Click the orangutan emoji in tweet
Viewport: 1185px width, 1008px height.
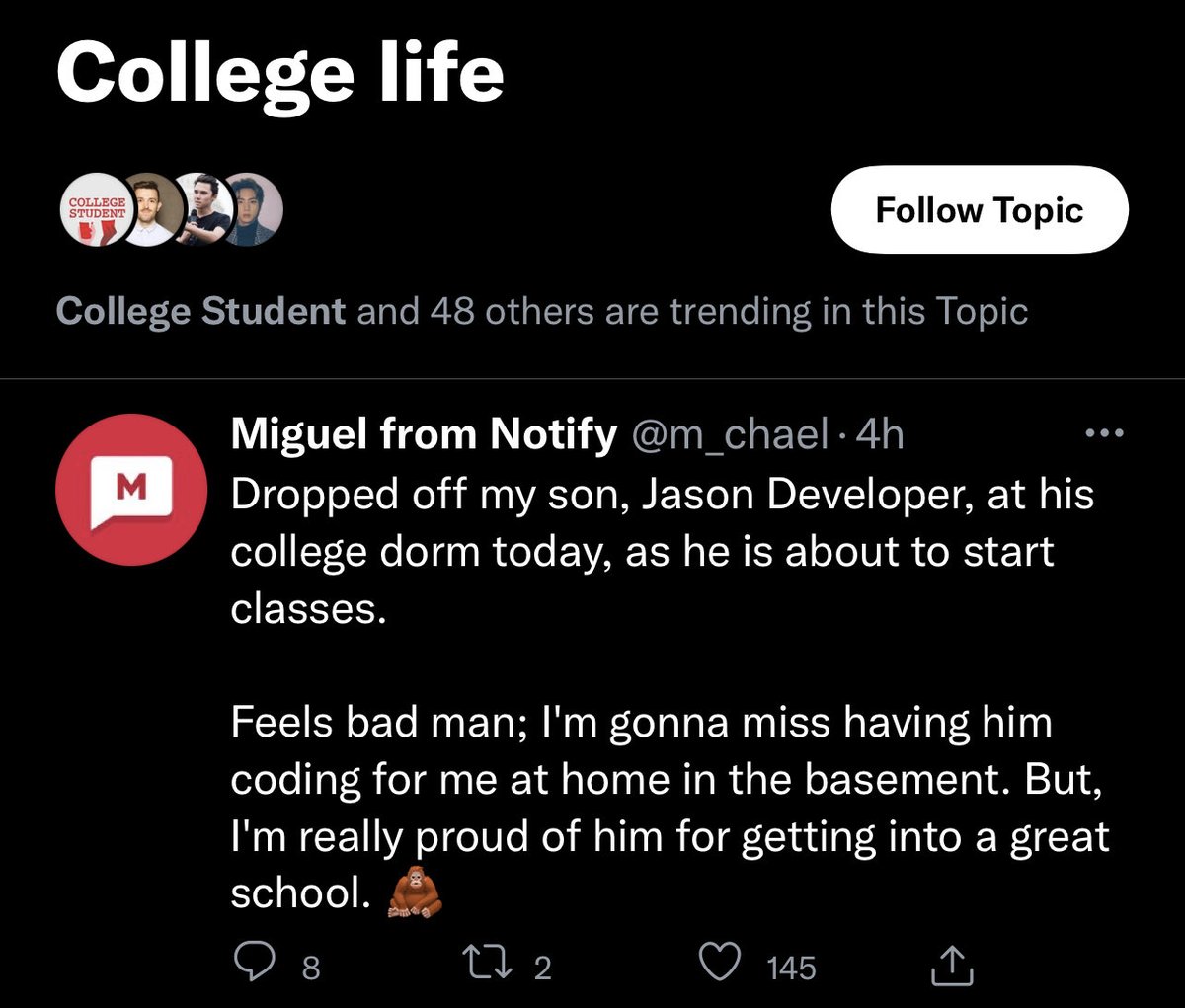pos(412,893)
